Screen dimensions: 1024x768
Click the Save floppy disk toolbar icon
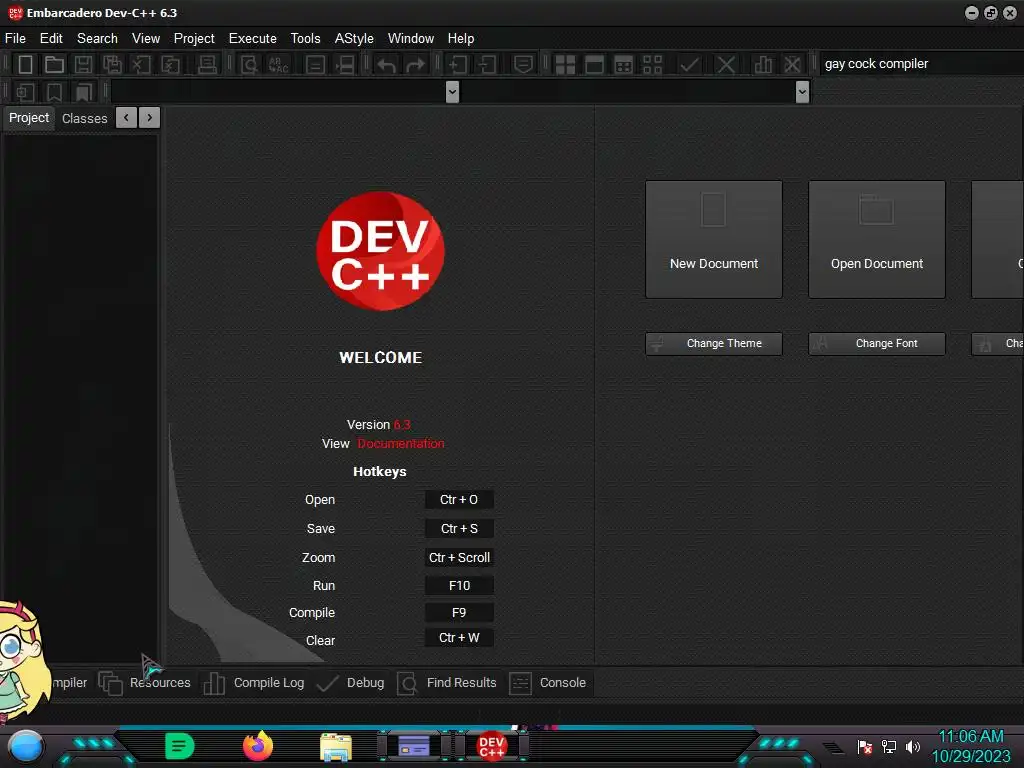point(83,64)
